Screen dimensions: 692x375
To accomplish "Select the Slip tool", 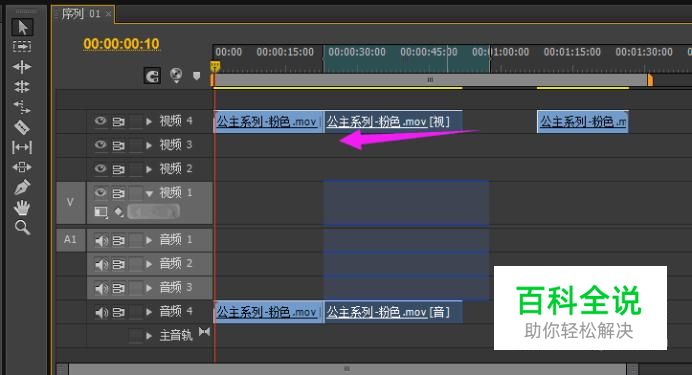I will tap(22, 147).
